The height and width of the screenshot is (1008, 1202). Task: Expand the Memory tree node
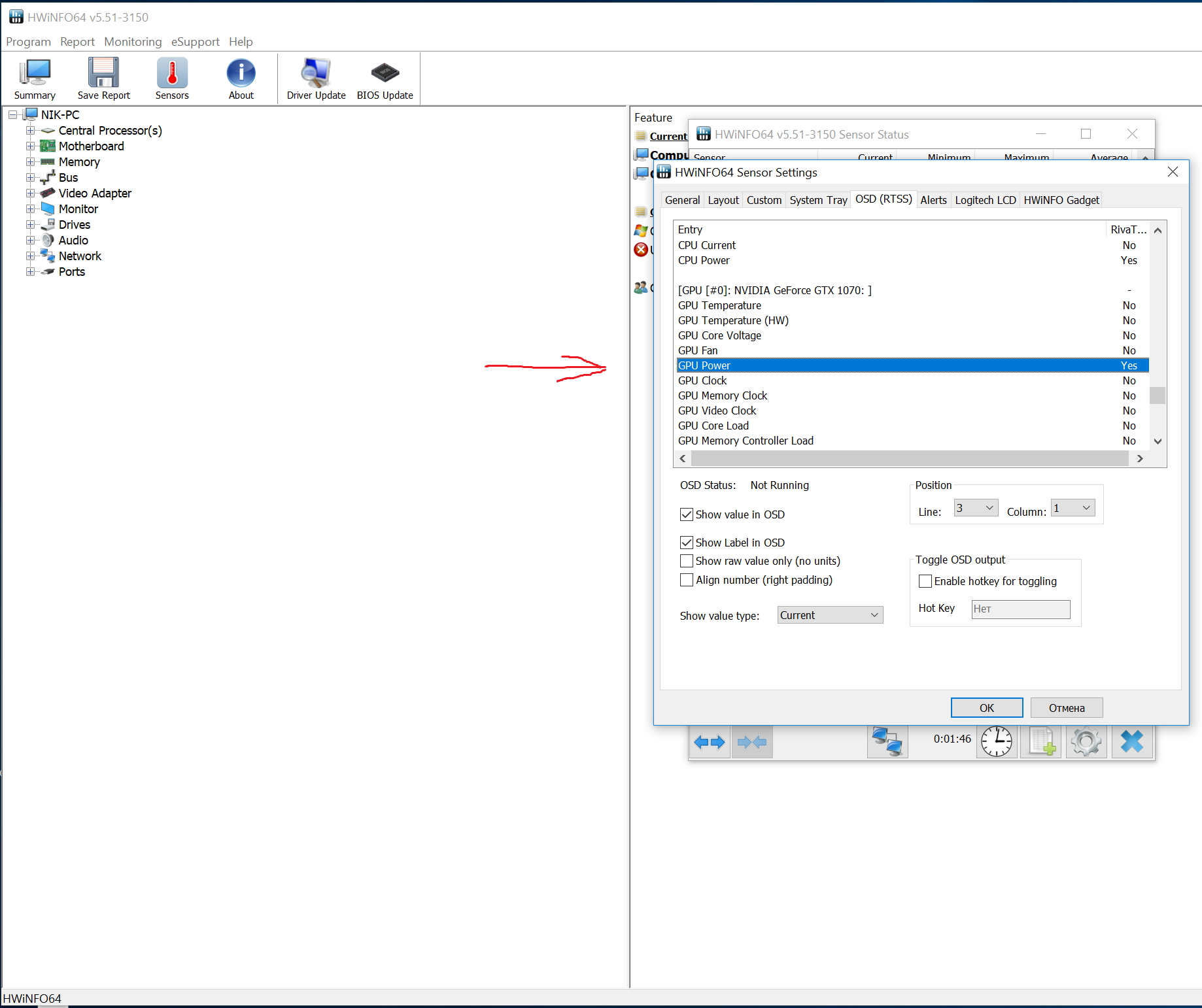tap(30, 162)
